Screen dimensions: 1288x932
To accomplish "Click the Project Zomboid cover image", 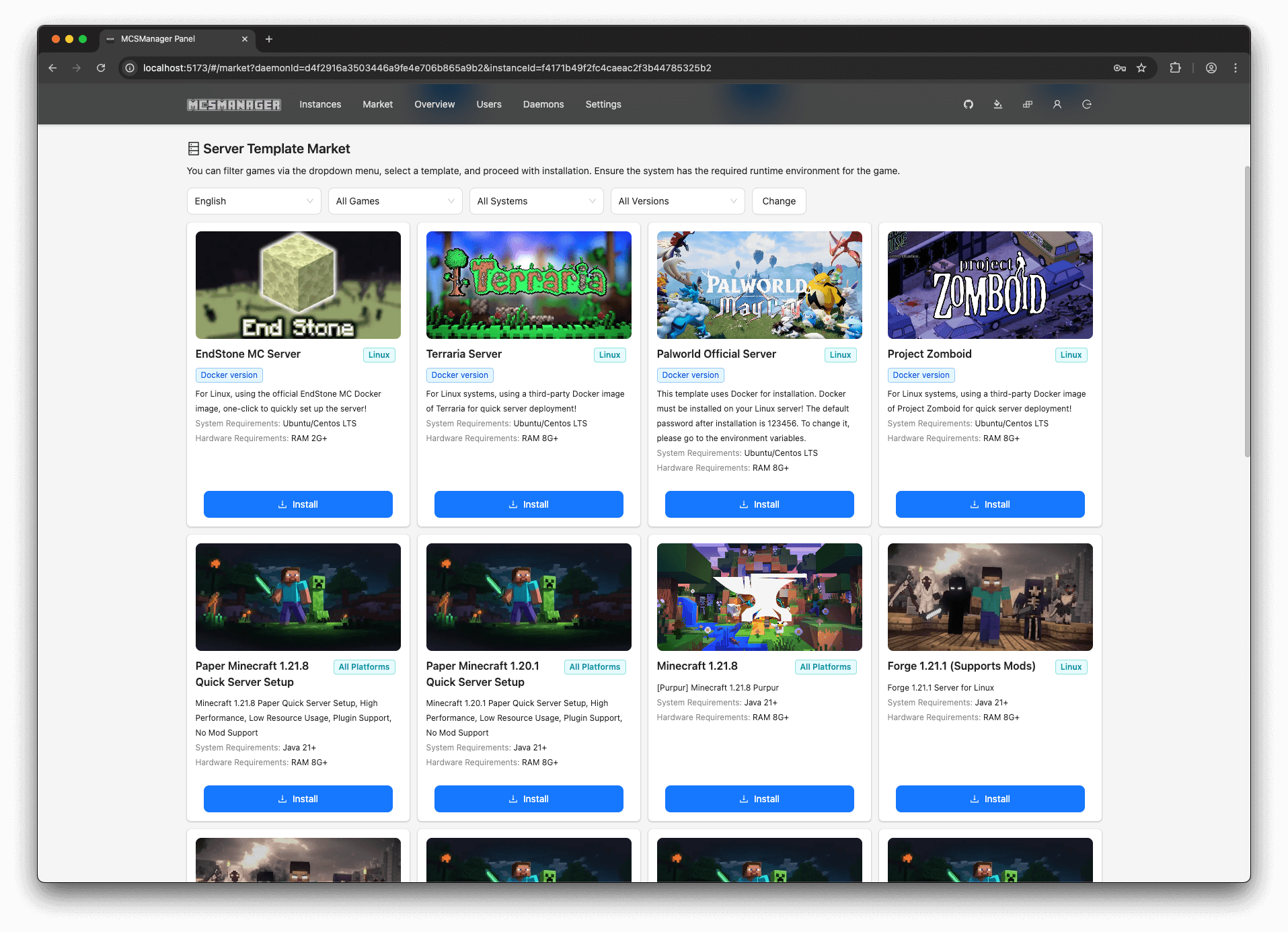I will 989,285.
